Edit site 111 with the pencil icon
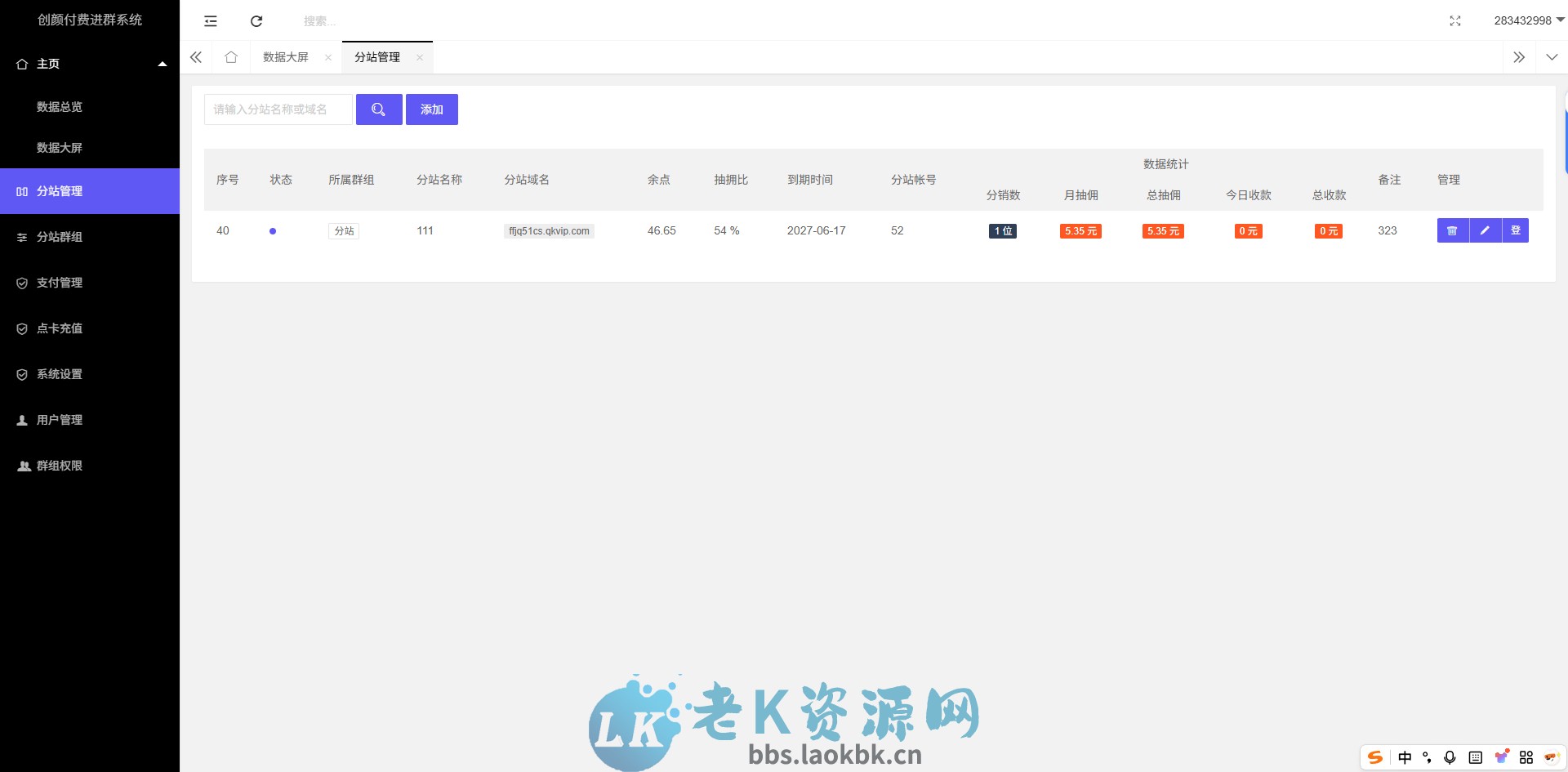 (x=1485, y=230)
